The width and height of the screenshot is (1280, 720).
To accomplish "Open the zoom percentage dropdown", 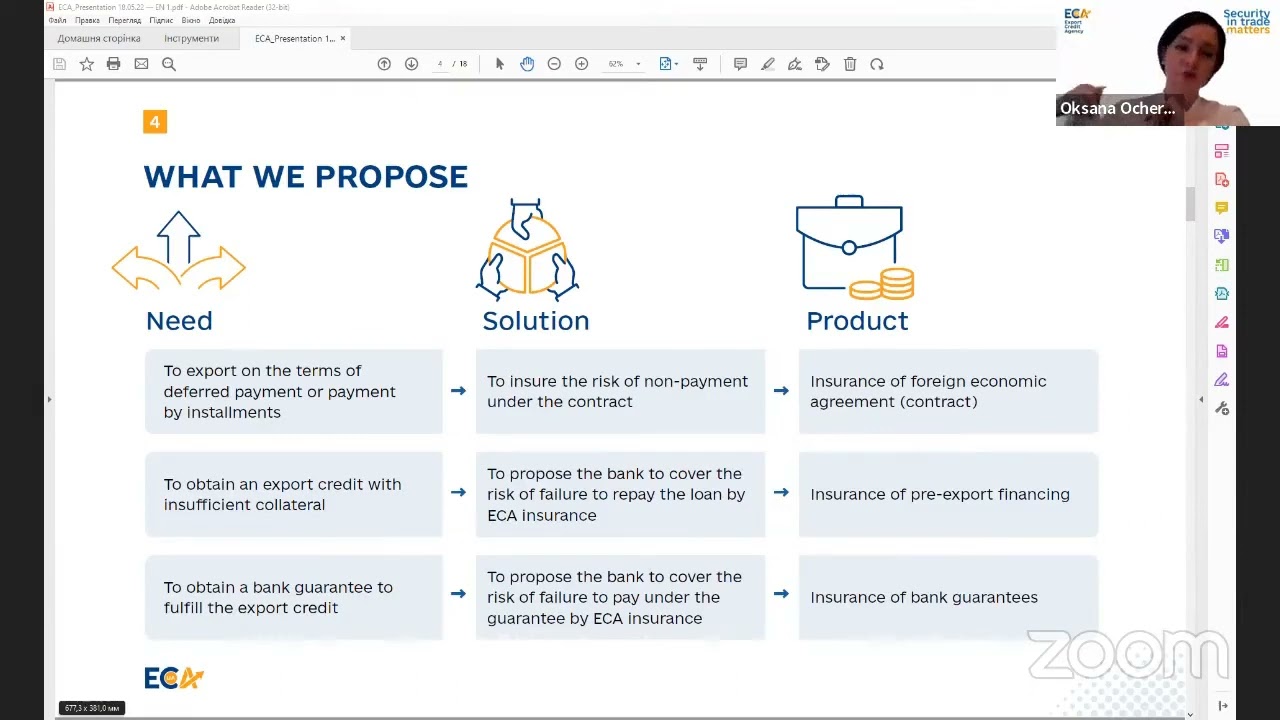I will click(638, 64).
